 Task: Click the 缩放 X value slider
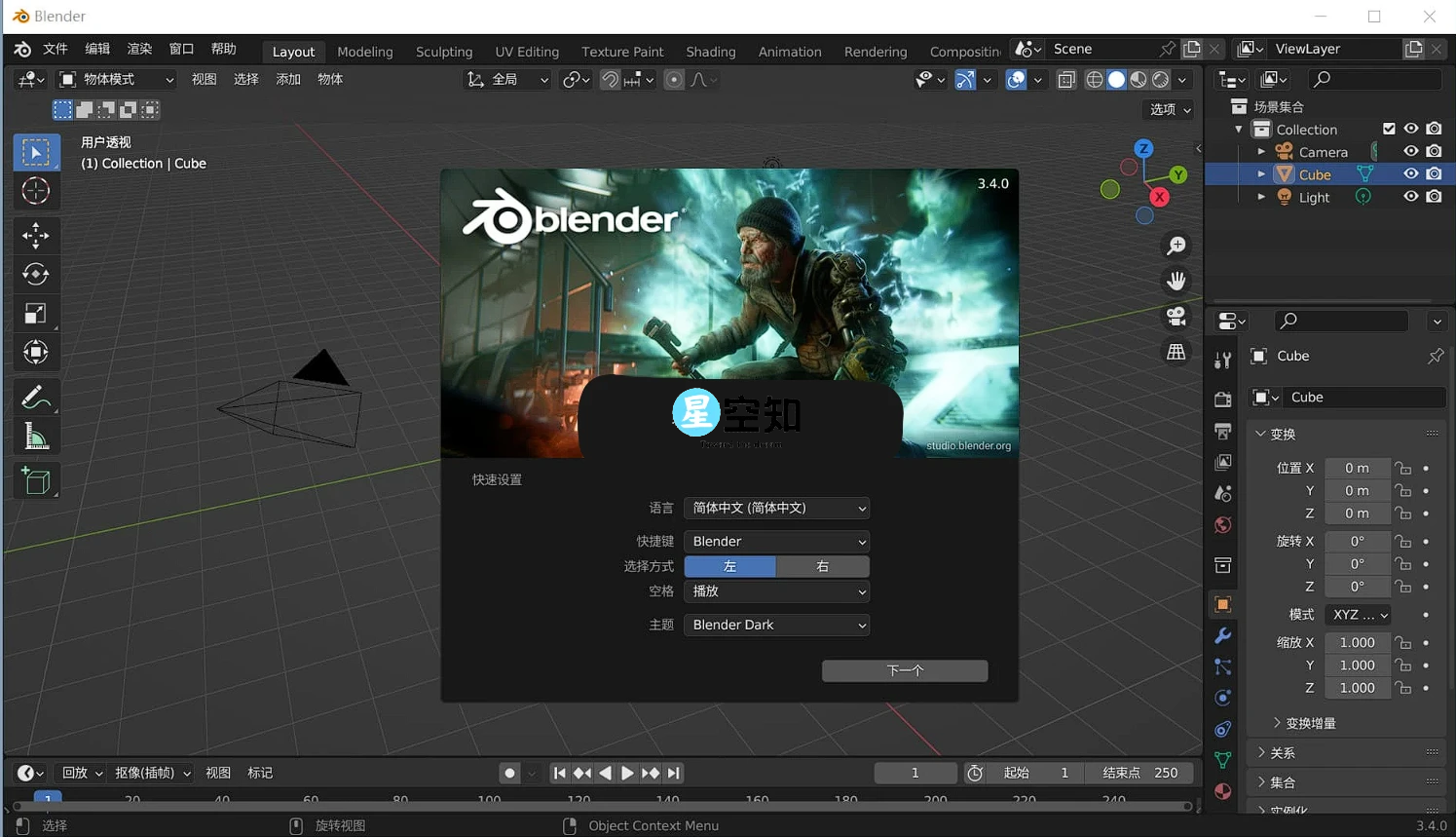[x=1358, y=642]
